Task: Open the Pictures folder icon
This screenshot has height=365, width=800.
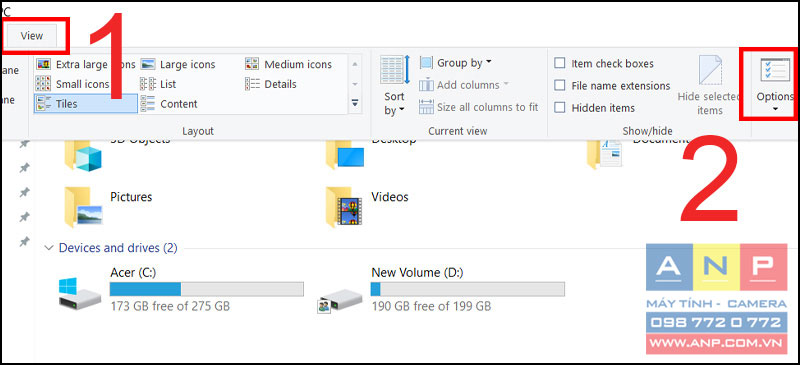Action: (84, 206)
